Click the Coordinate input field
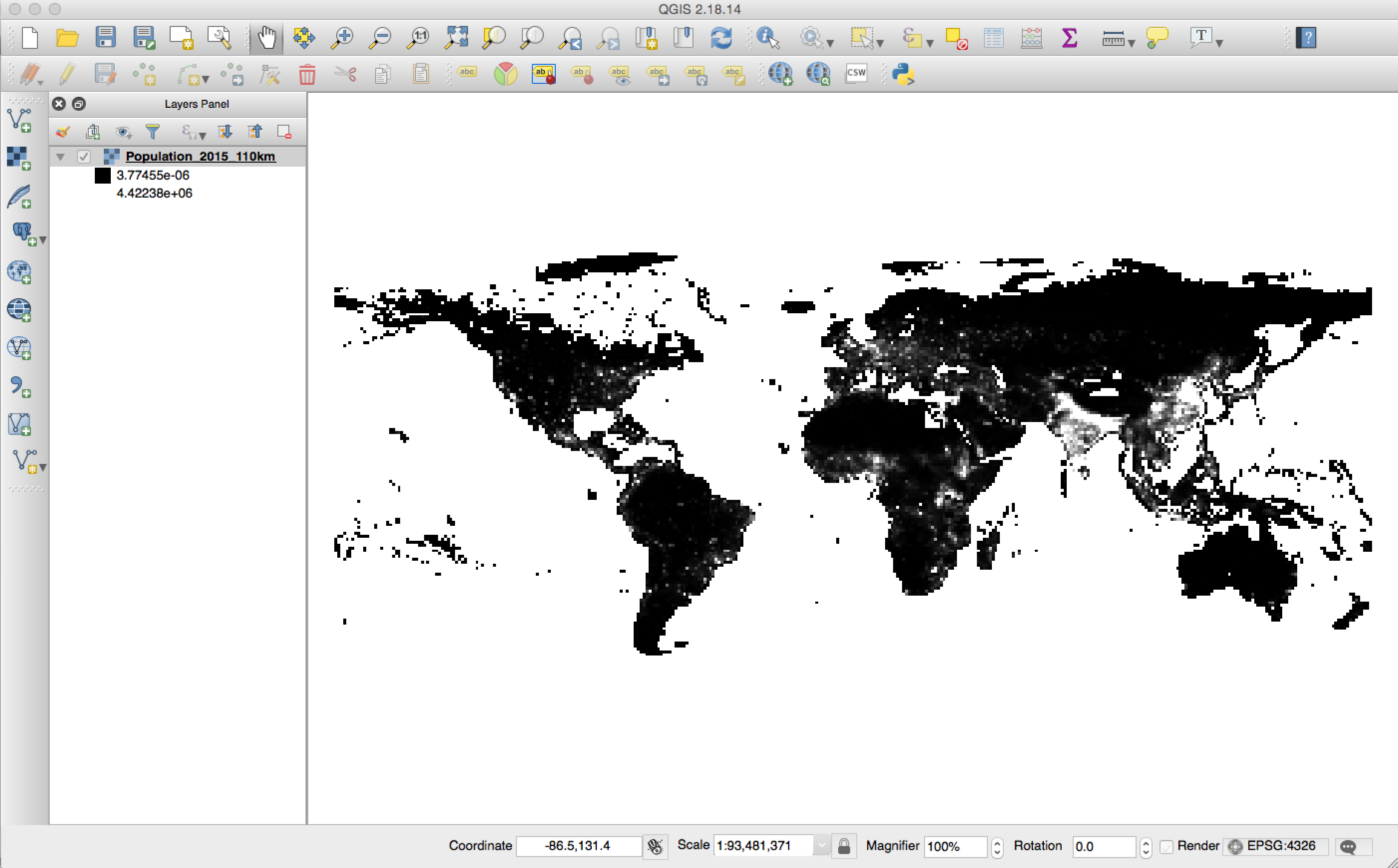 pos(578,846)
